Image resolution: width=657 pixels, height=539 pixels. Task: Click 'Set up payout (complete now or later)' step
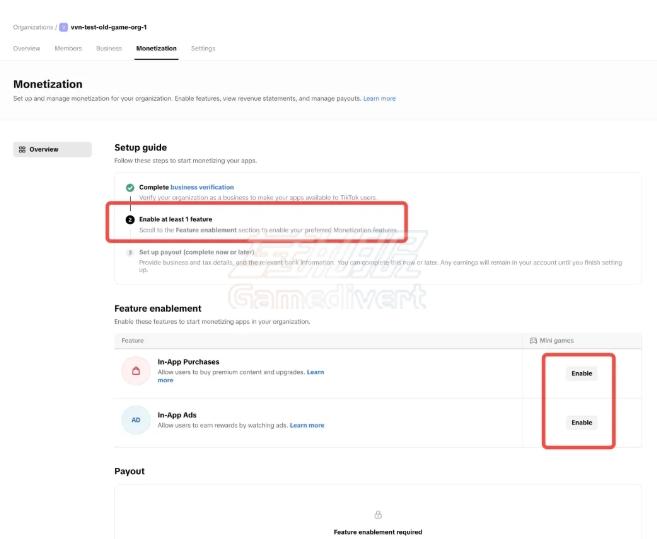197,252
